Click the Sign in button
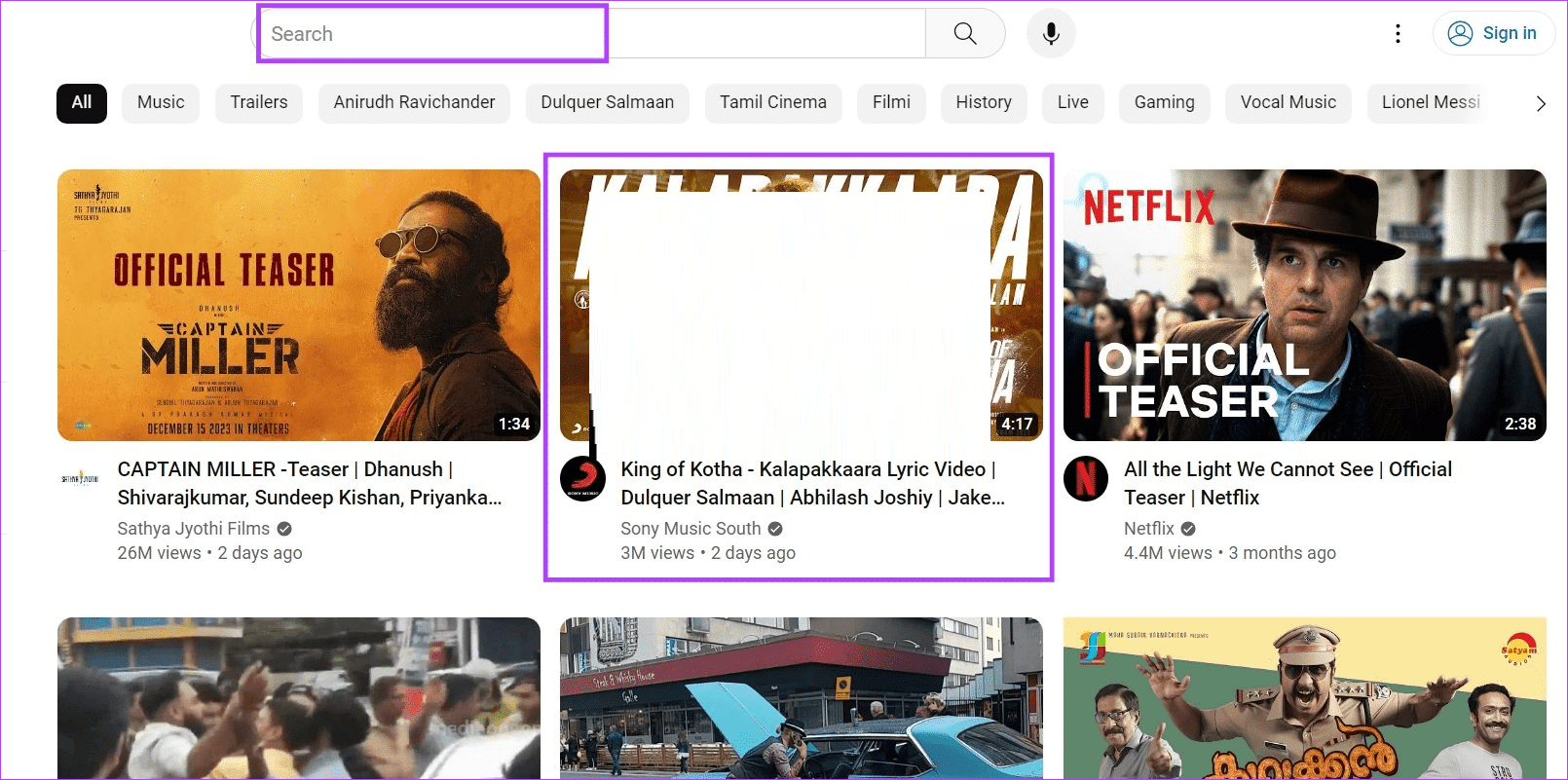The height and width of the screenshot is (780, 1568). 1493,34
